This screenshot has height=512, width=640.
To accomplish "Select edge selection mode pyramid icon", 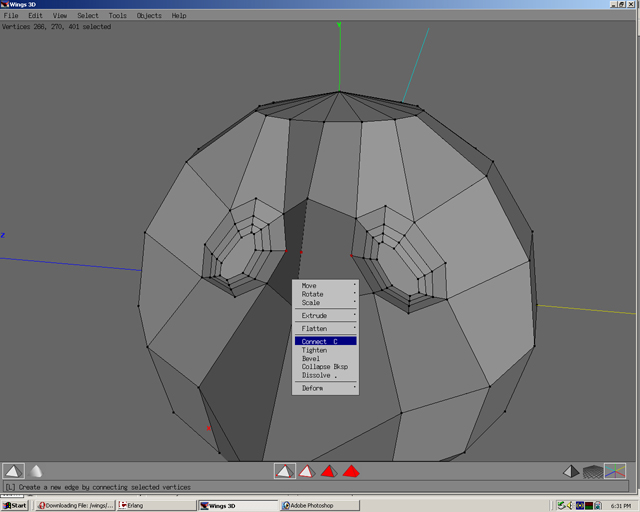I will pyautogui.click(x=307, y=472).
